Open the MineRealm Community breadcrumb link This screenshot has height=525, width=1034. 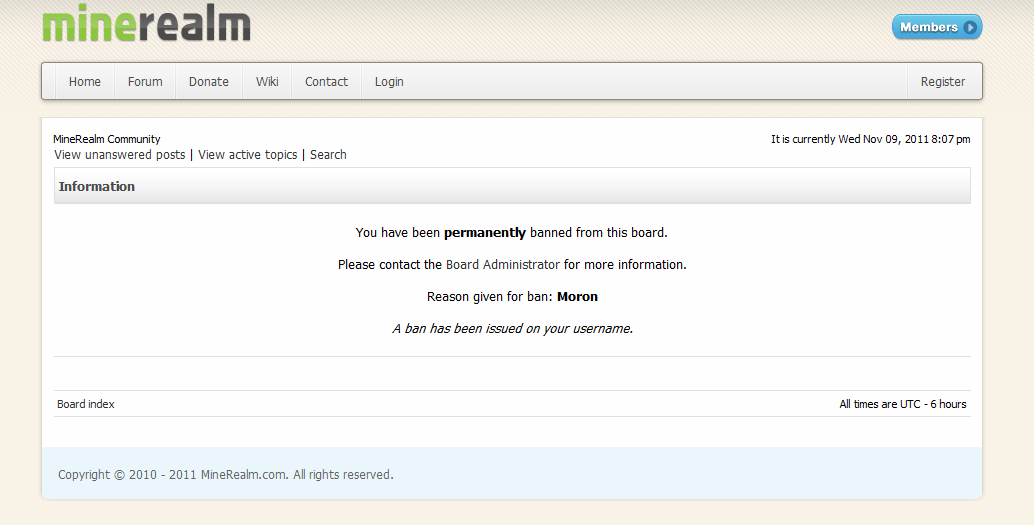pos(107,139)
